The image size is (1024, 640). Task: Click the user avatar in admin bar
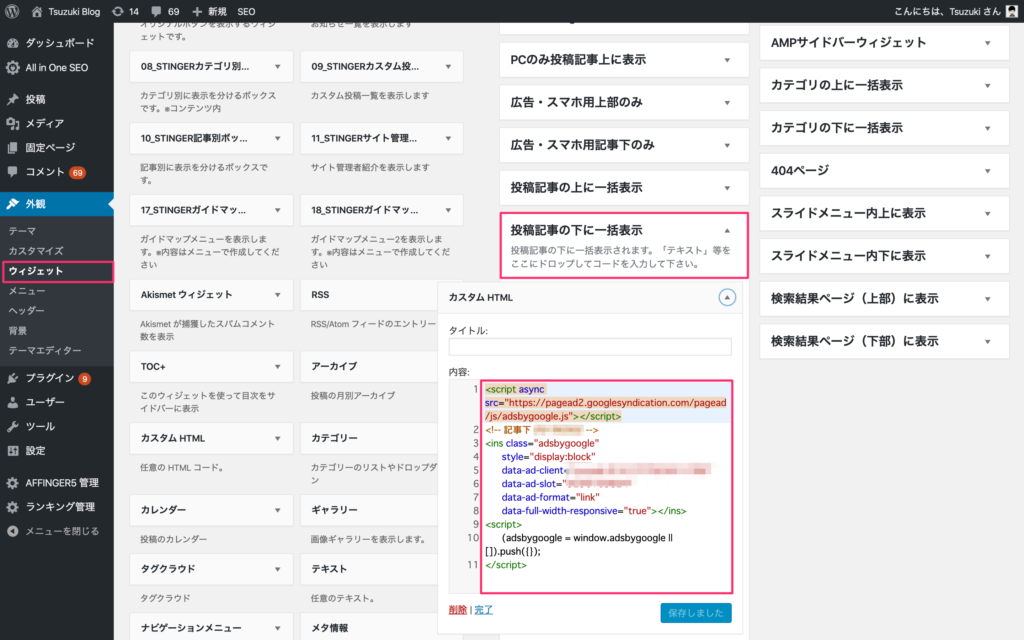1012,11
